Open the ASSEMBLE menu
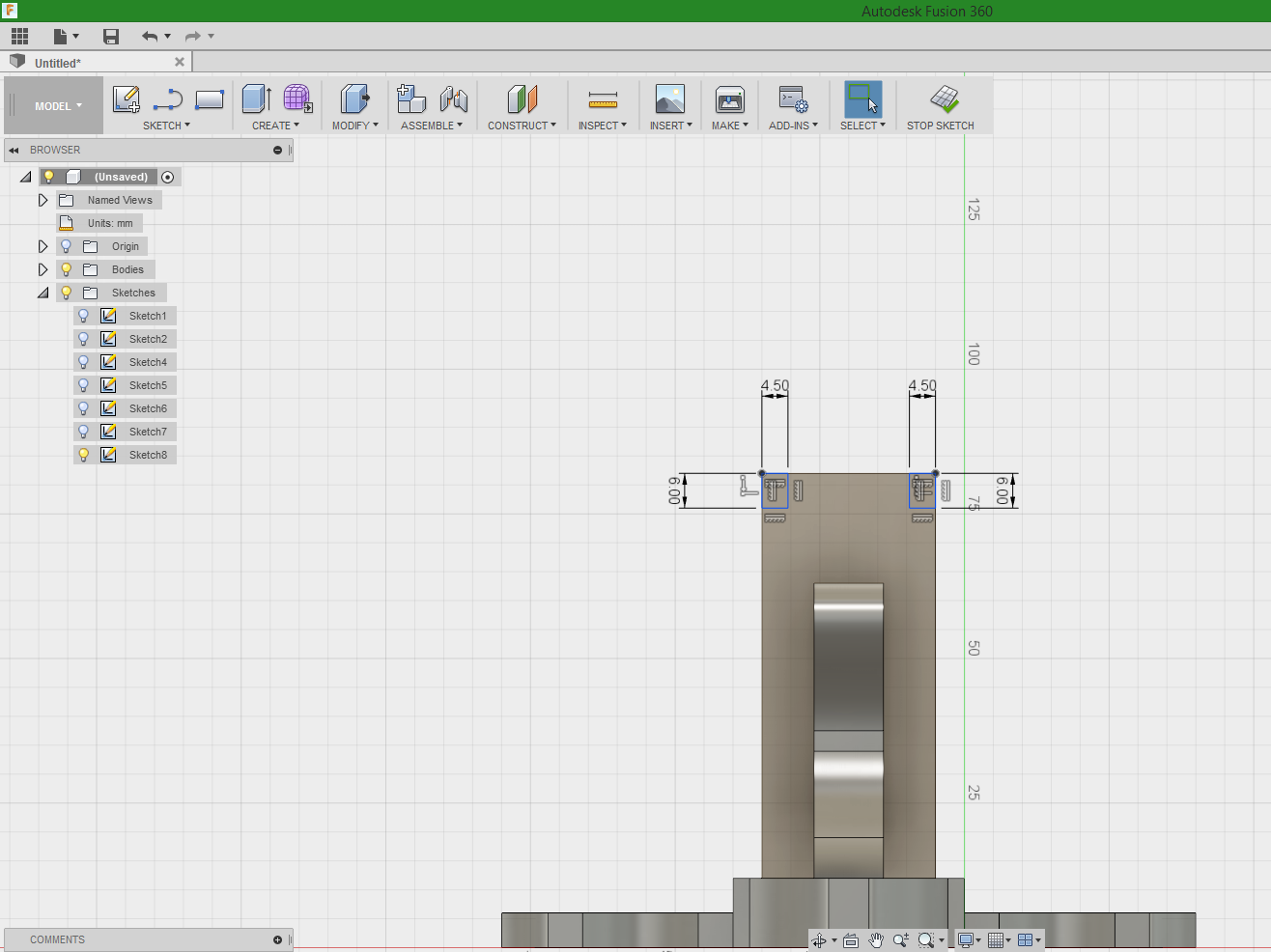 point(432,126)
